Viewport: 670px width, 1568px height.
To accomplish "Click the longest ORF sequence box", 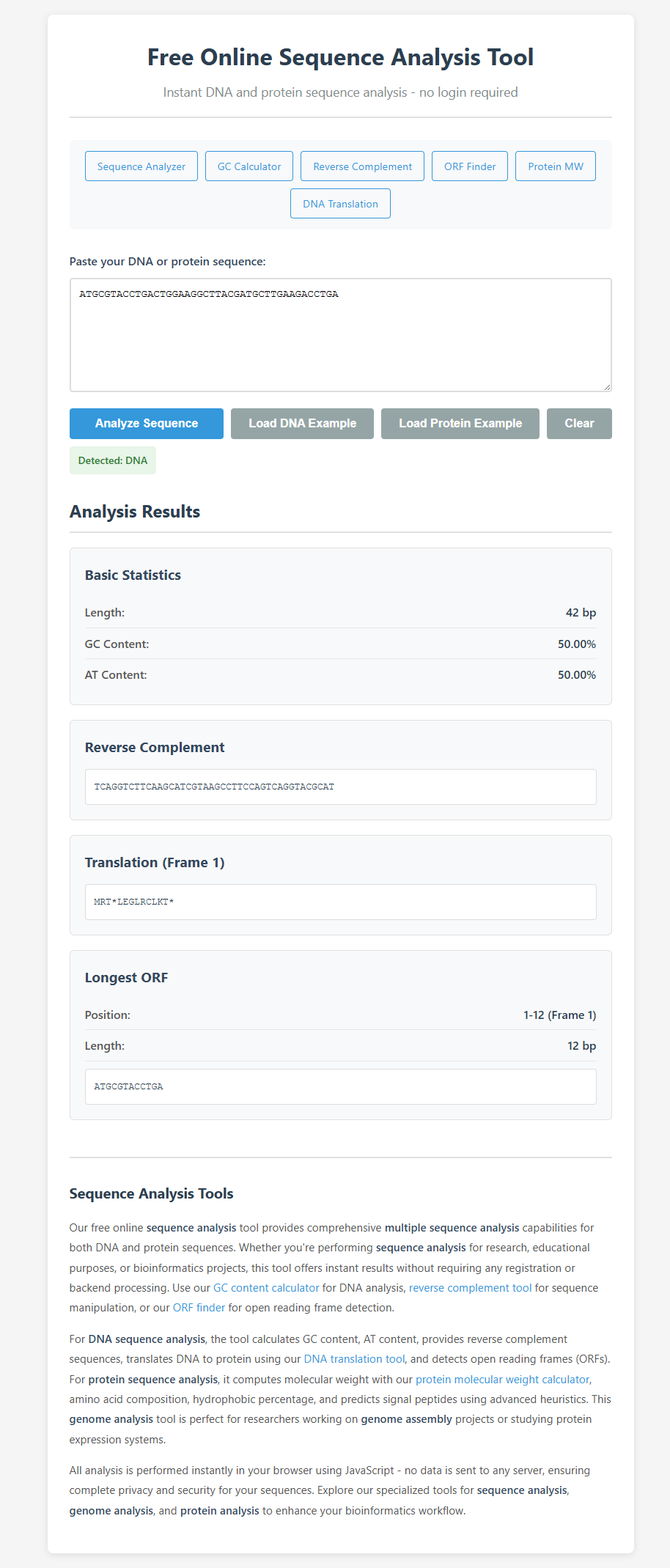I will point(340,1086).
